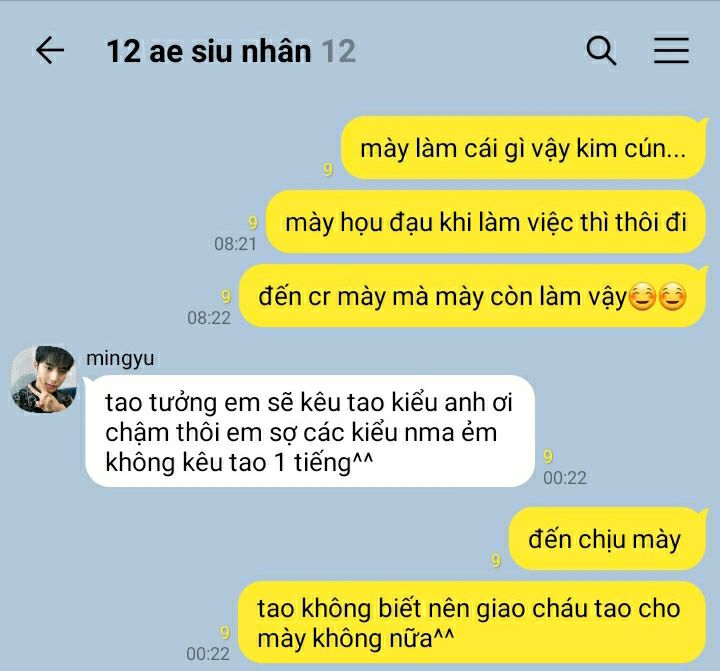Select message 'tao không biết nên giao cháu'
720x671 pixels.
pos(472,623)
